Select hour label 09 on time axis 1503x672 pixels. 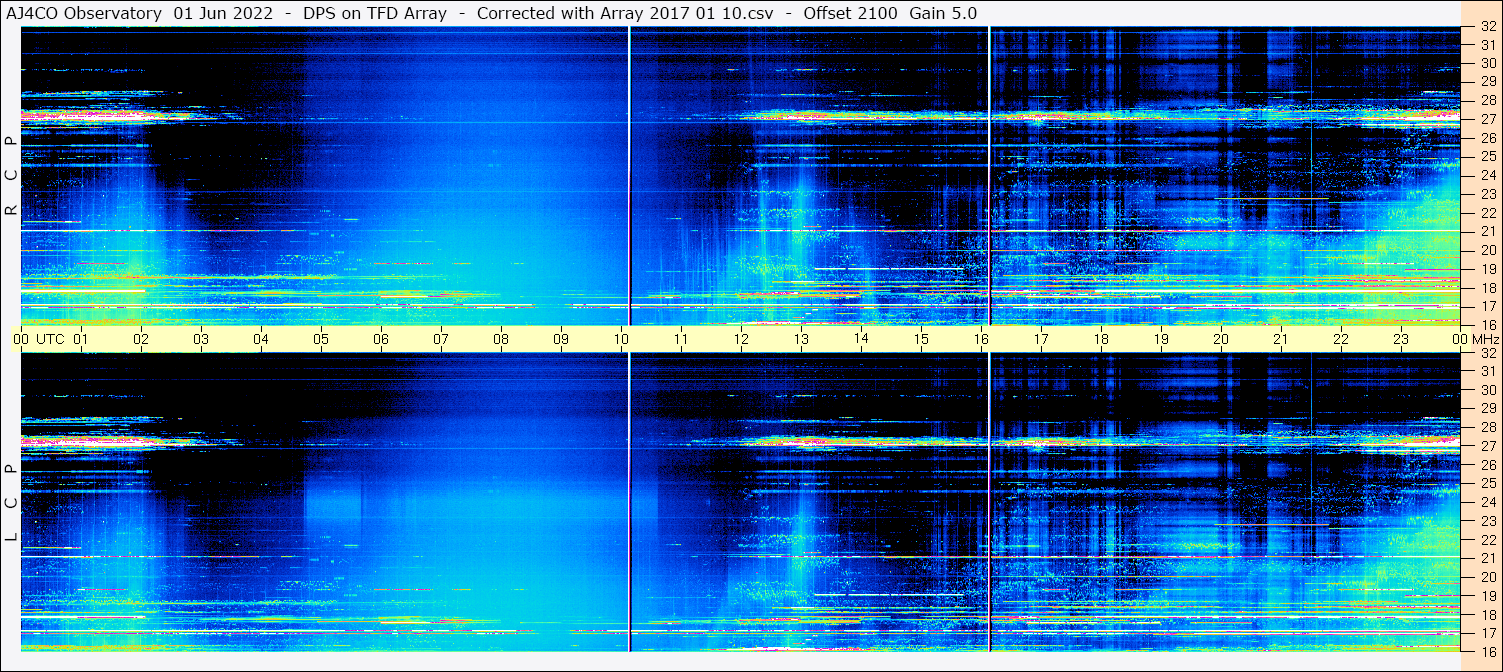[x=561, y=339]
